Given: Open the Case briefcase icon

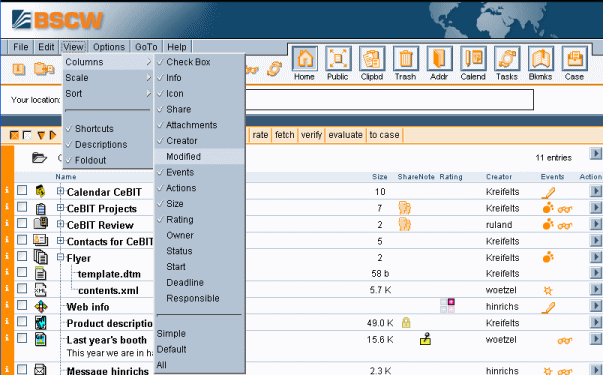Looking at the screenshot, I should tap(574, 58).
